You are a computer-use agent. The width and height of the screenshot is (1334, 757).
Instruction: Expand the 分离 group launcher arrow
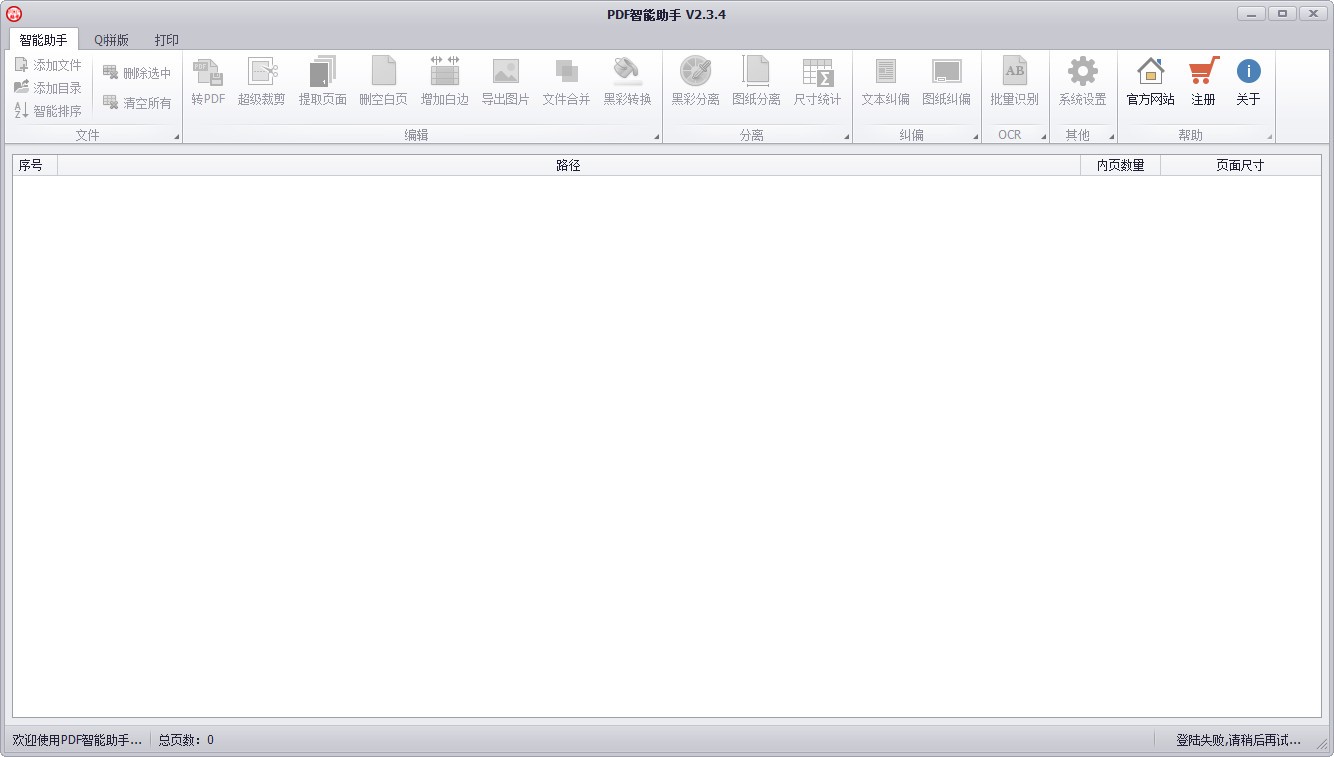[x=846, y=136]
